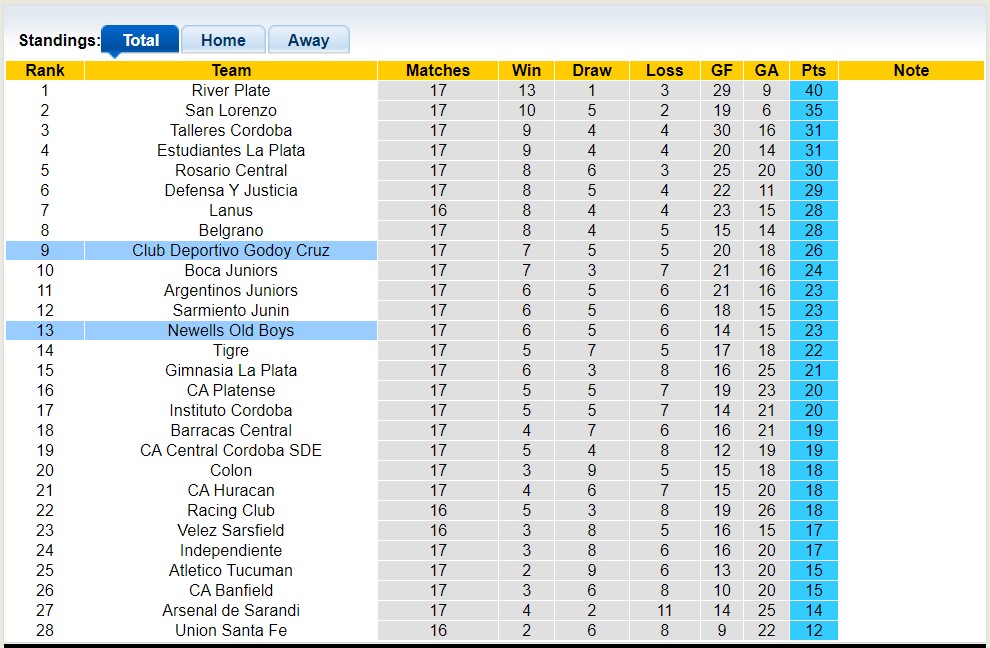This screenshot has width=990, height=648.
Task: Sort table by the Win column
Action: click(x=526, y=70)
